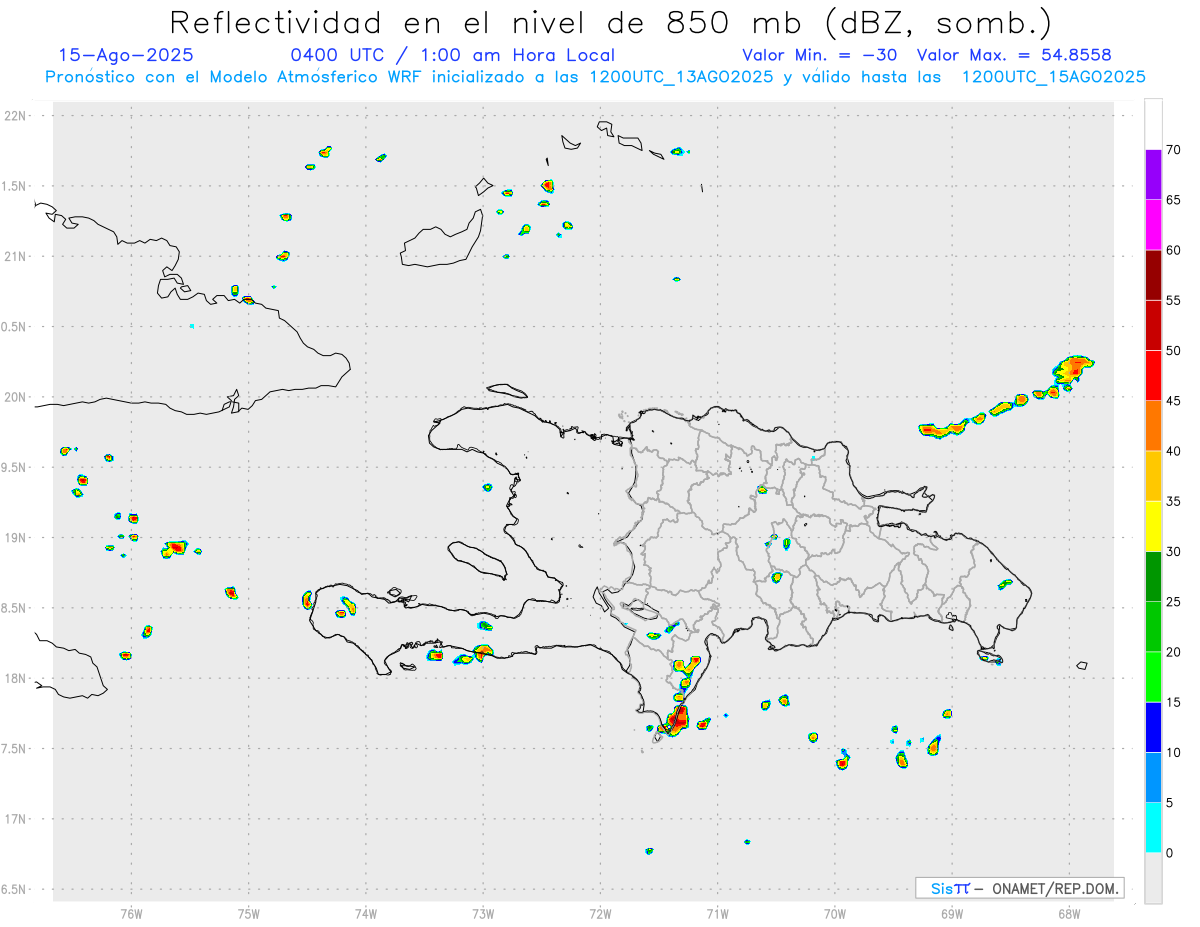Click the colorbar tick label 45
Viewport: 1200px width, 927px height.
tap(1173, 401)
